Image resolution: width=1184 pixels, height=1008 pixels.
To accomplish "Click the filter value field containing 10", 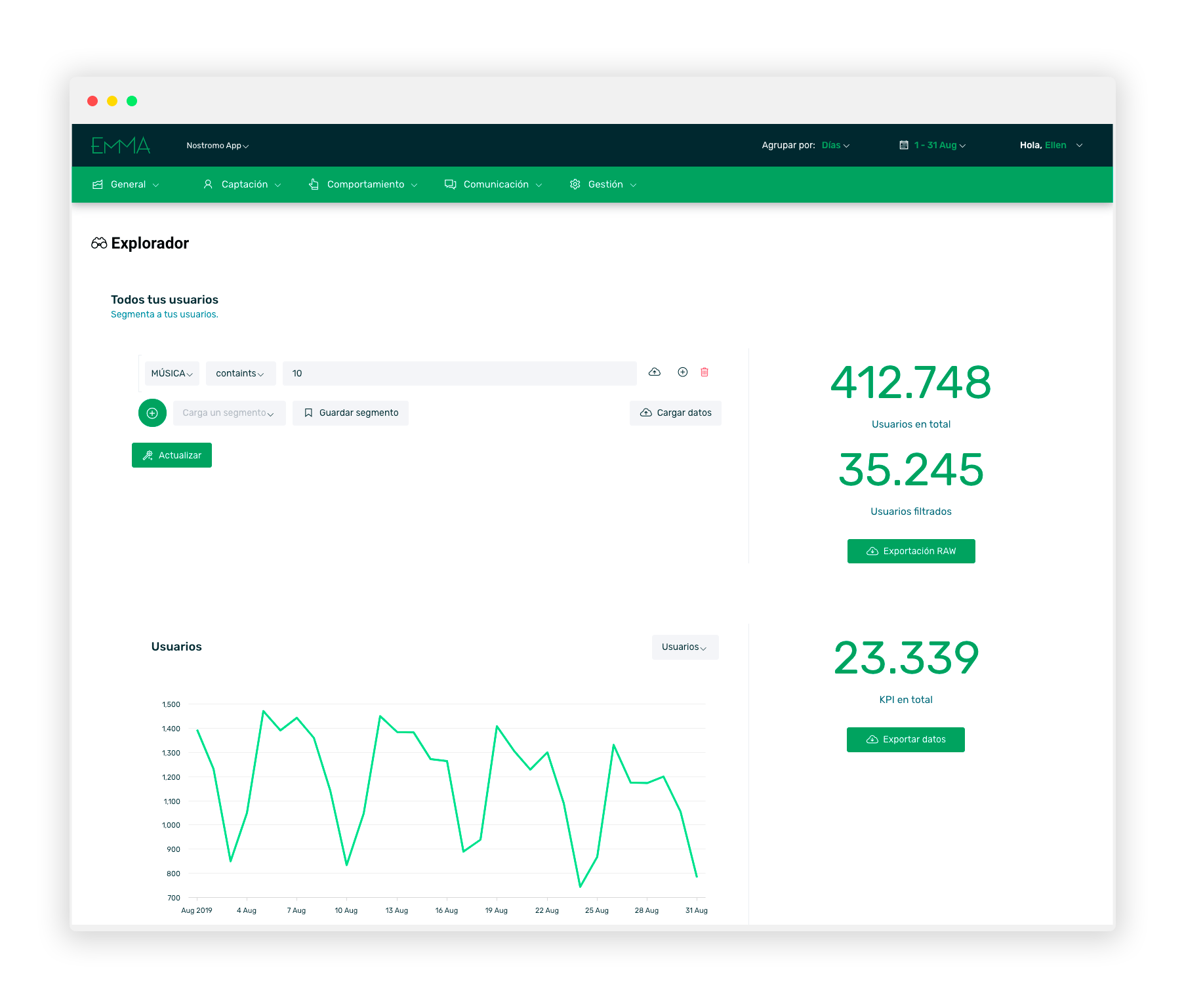I will pyautogui.click(x=459, y=373).
